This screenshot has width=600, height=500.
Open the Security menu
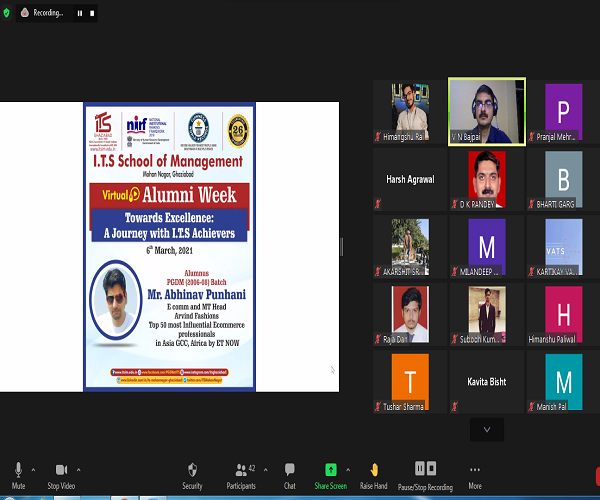[x=192, y=476]
